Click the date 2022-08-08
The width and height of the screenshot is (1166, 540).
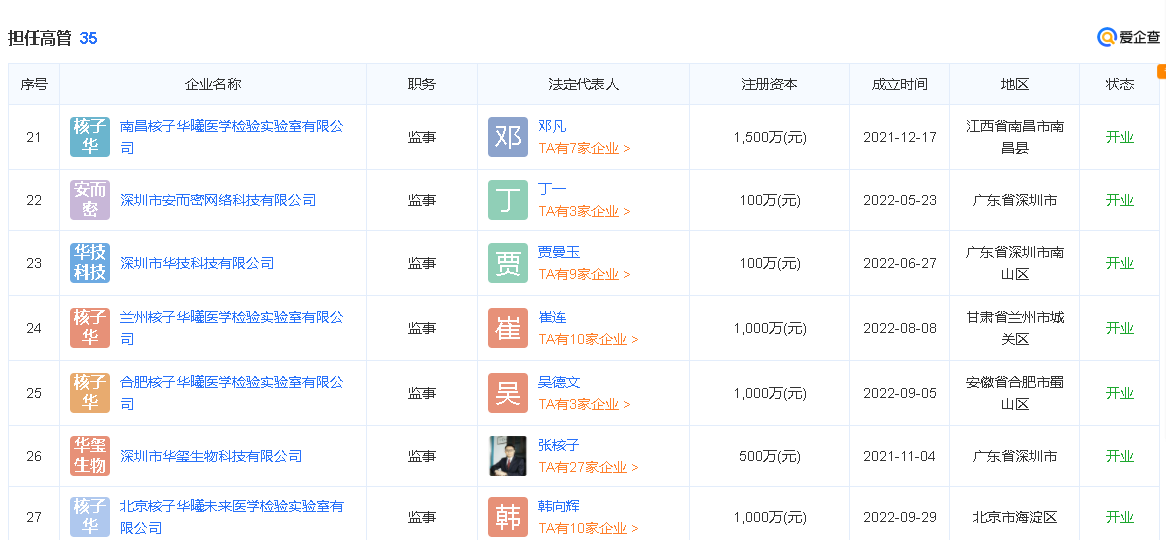coord(900,328)
